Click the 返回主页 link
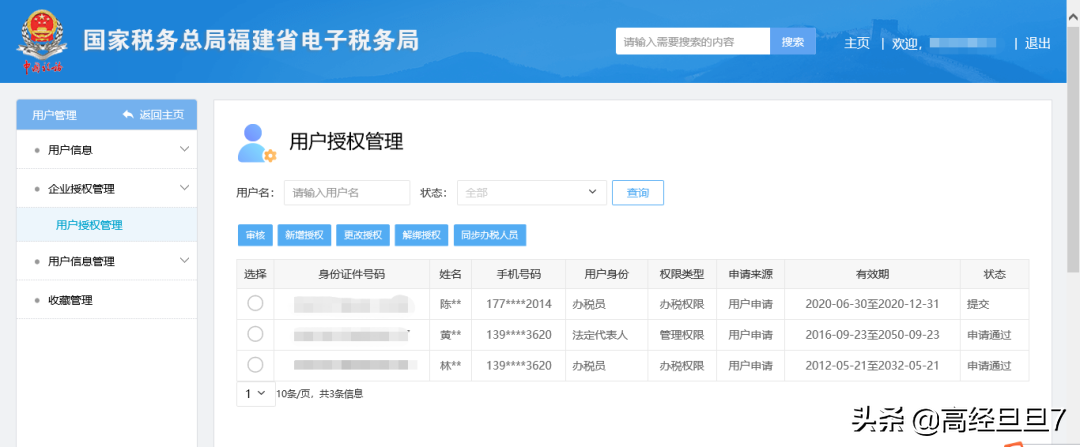The image size is (1080, 447). point(162,114)
